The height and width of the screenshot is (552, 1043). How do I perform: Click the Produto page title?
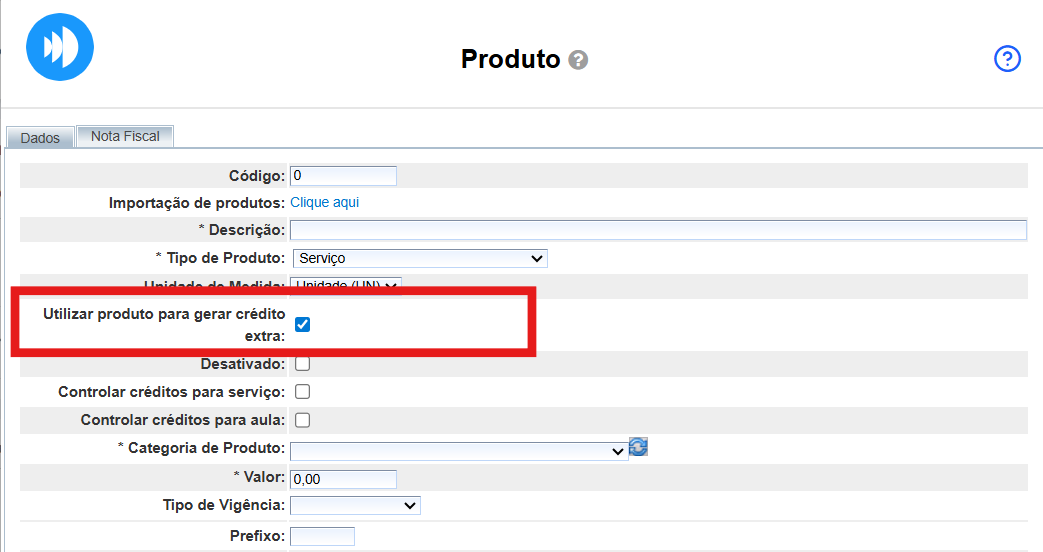coord(510,59)
